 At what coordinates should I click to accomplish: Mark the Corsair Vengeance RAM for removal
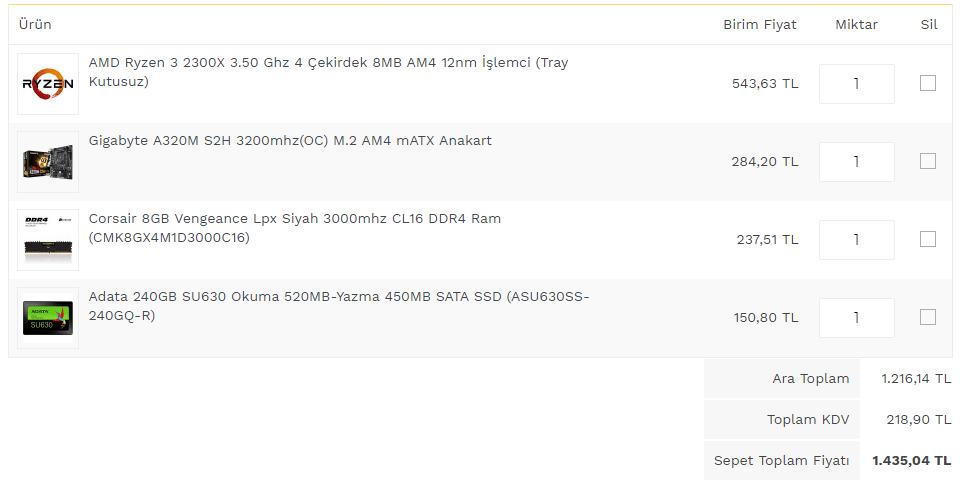click(928, 239)
